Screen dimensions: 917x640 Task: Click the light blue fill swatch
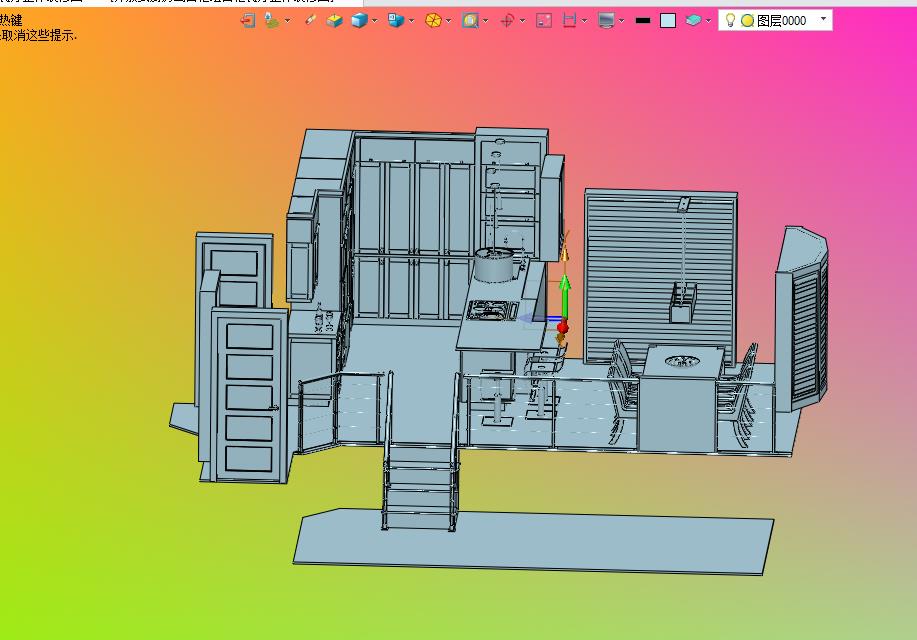[668, 20]
